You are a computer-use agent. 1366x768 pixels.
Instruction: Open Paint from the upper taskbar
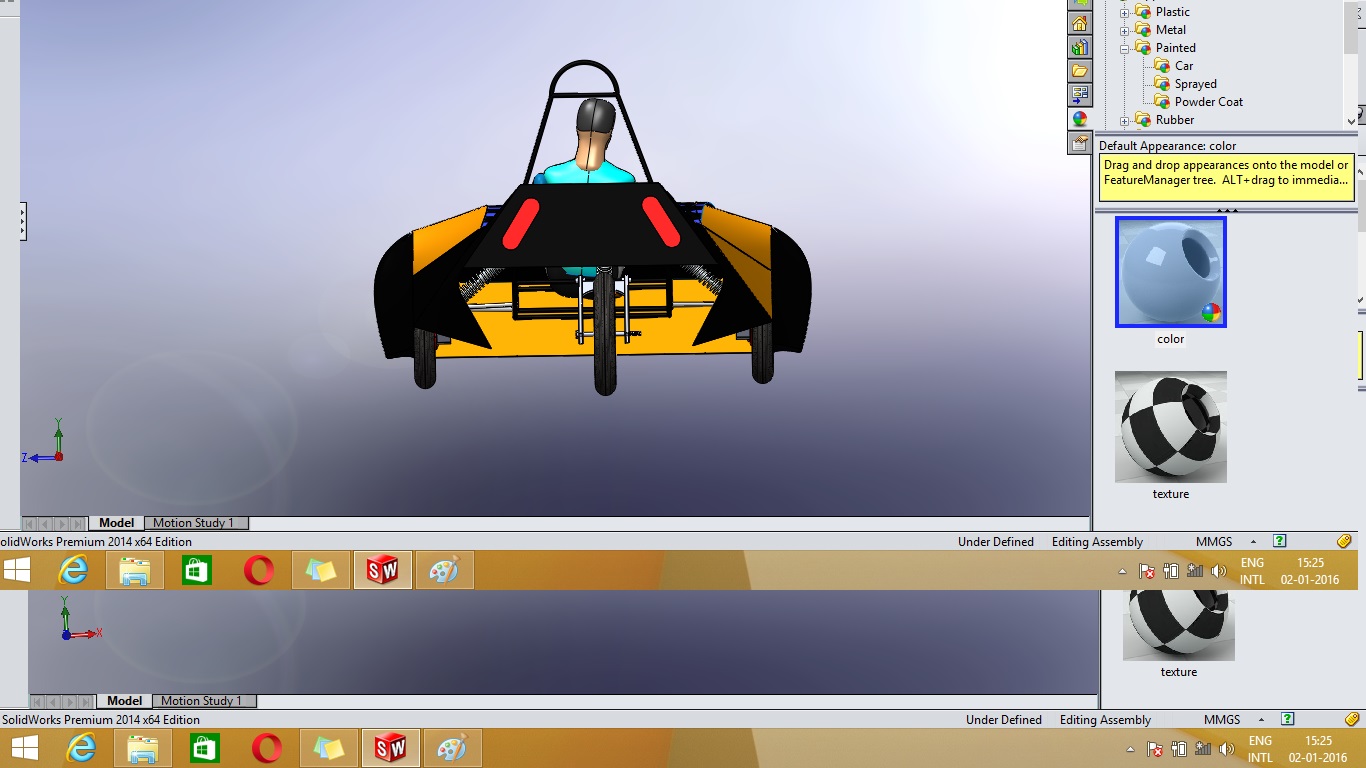click(444, 571)
